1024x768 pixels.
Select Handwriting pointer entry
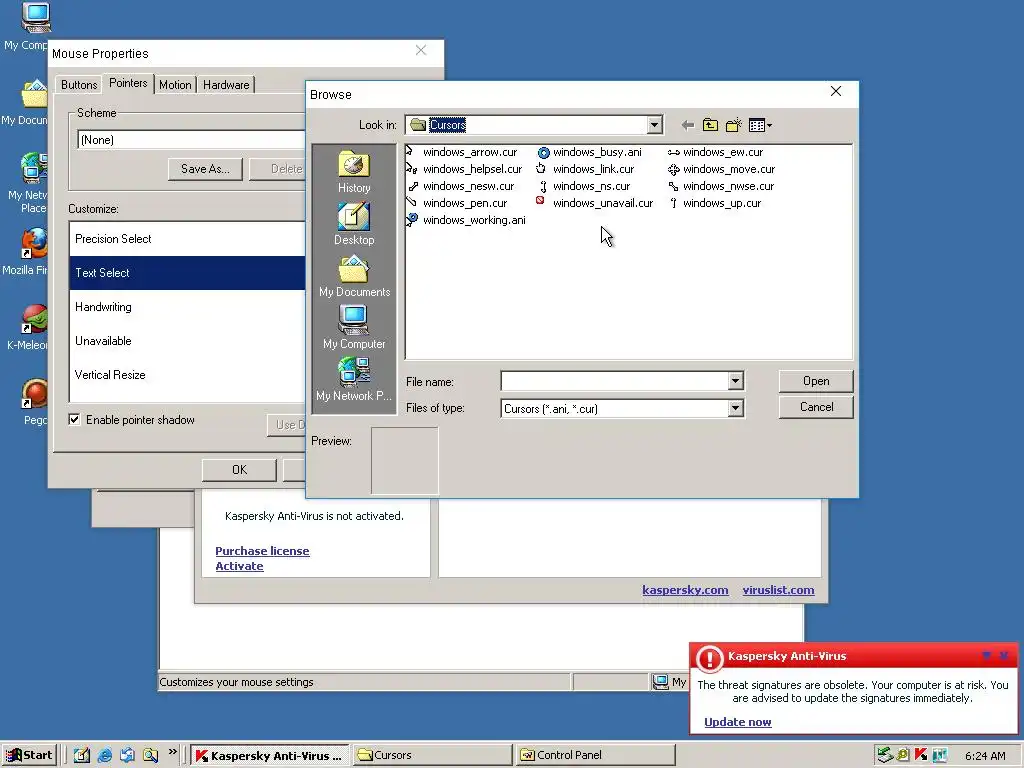click(x=187, y=307)
